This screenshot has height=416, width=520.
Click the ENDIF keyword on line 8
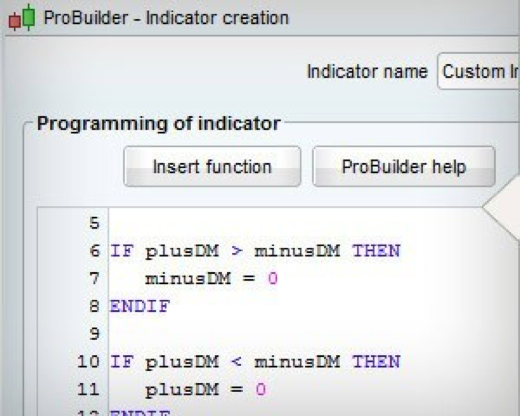(x=140, y=306)
